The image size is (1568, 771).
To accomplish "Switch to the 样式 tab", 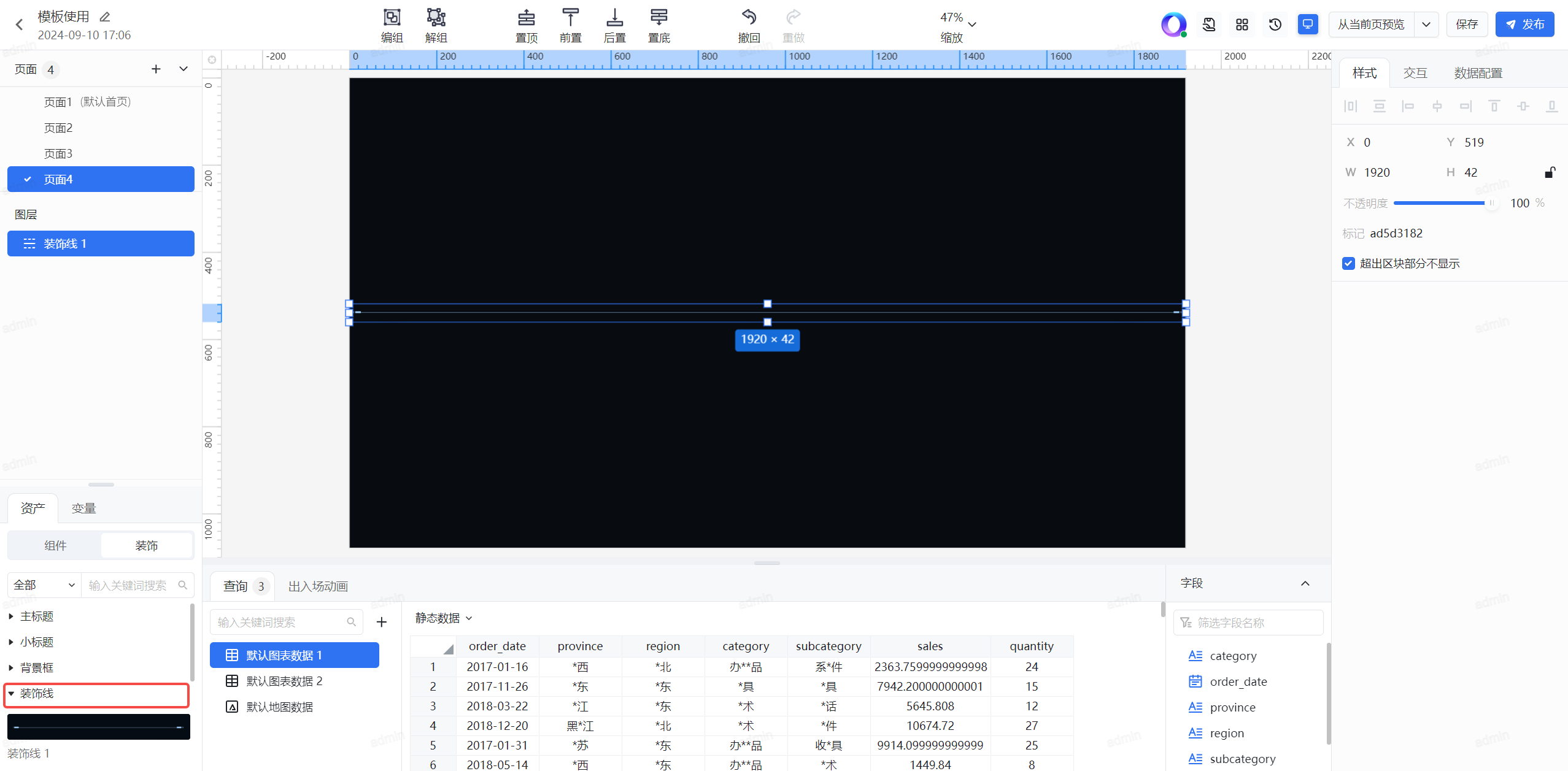I will click(x=1364, y=73).
